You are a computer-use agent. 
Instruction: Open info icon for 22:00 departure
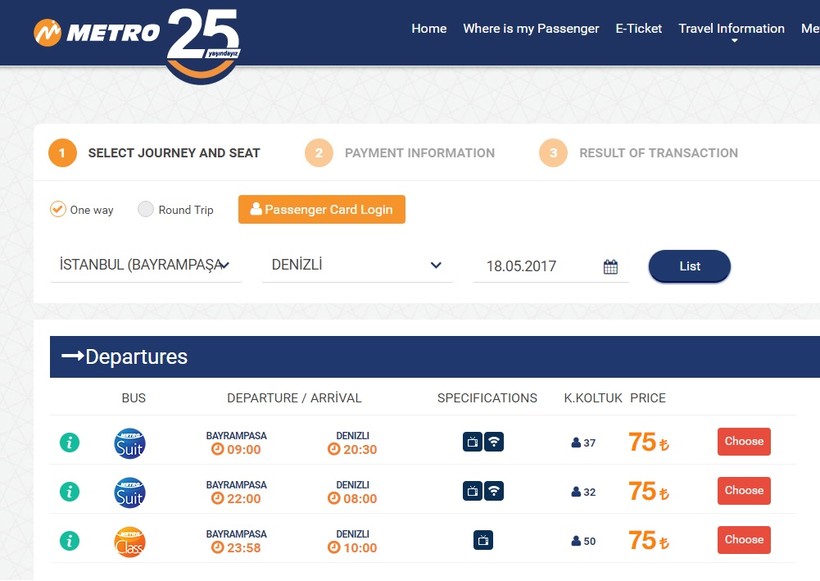[x=70, y=492]
